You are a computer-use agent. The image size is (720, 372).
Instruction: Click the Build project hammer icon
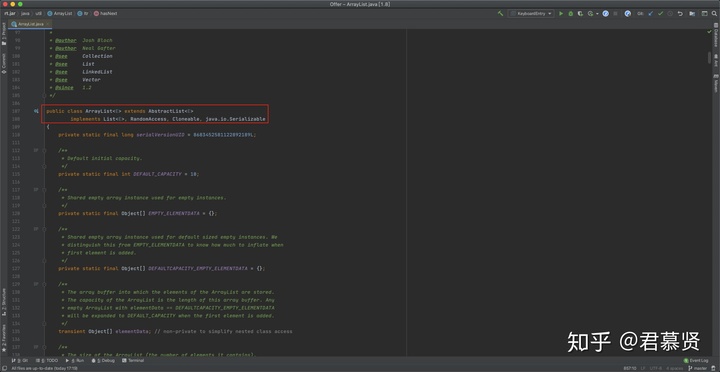click(501, 14)
